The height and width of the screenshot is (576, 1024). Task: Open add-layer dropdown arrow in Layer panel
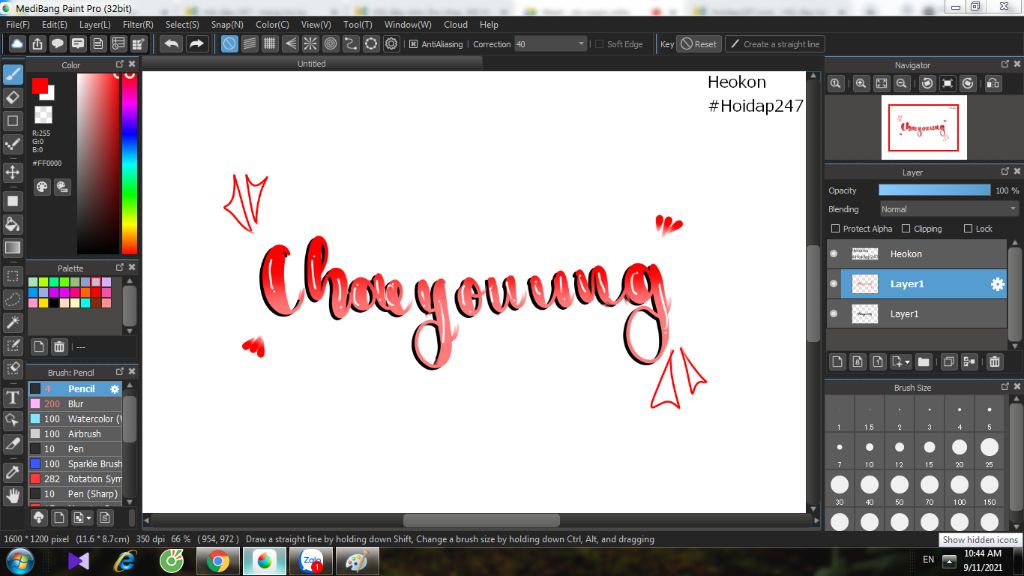[901, 362]
